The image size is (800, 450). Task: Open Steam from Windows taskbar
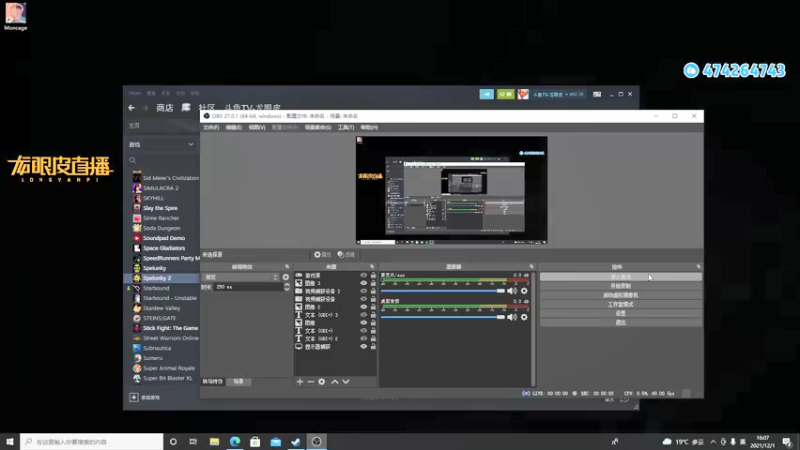296,441
